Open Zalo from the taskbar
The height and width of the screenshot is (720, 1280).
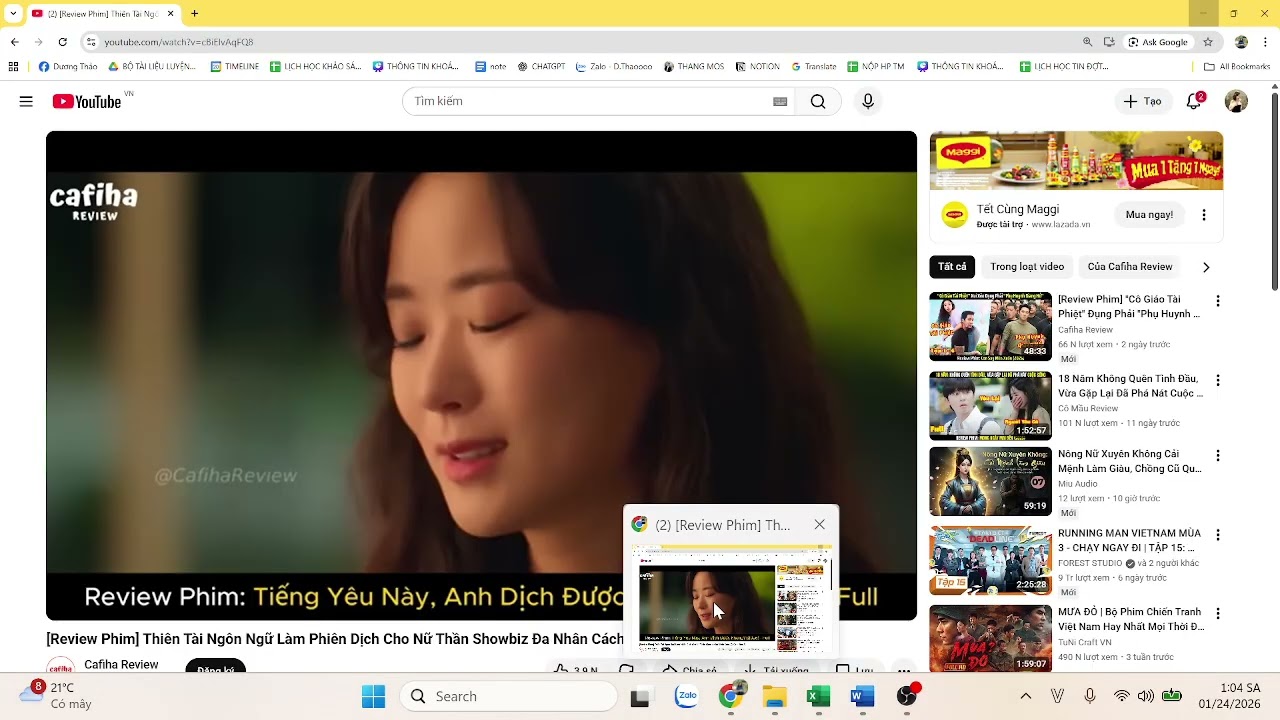pyautogui.click(x=686, y=697)
